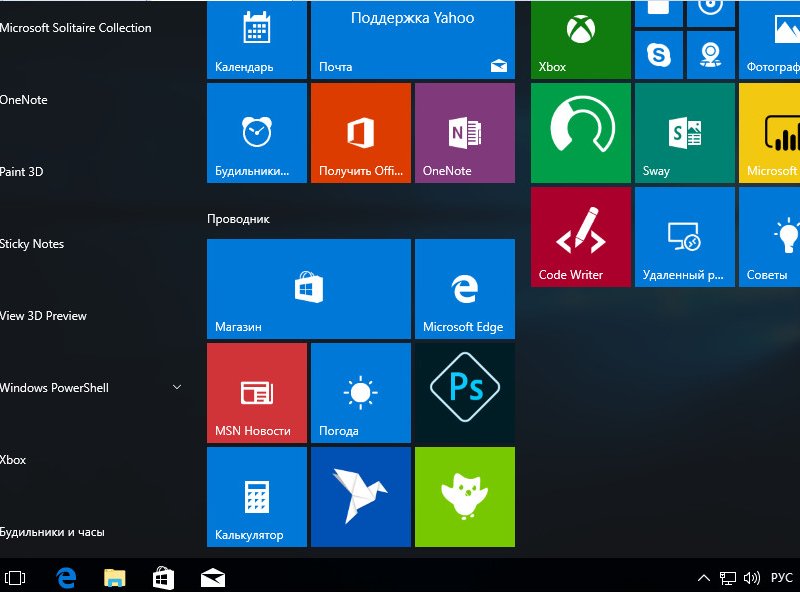Open Microsoft Solitaire Collection from the app list
The image size is (800, 592).
(76, 28)
